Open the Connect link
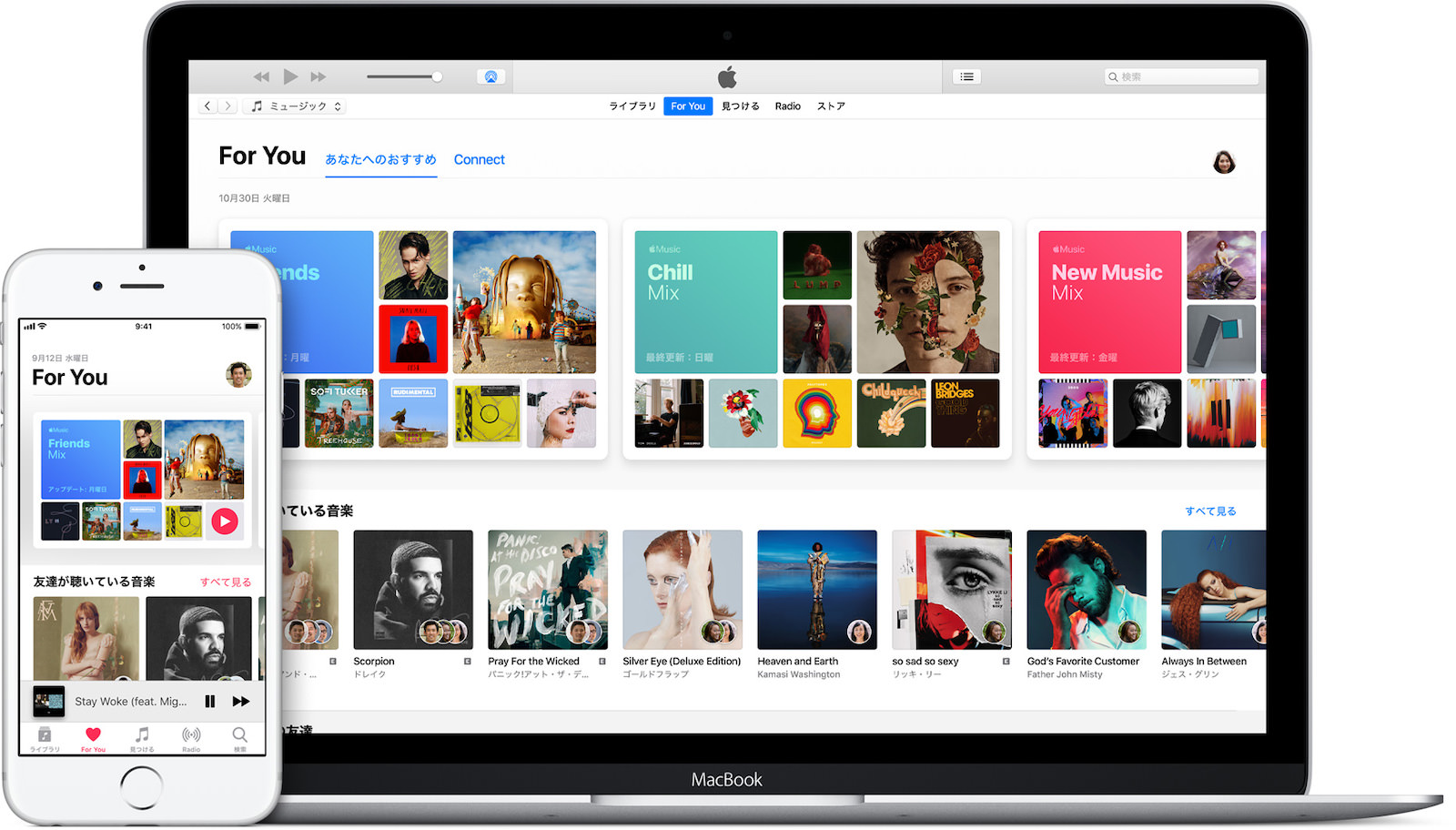 480,159
